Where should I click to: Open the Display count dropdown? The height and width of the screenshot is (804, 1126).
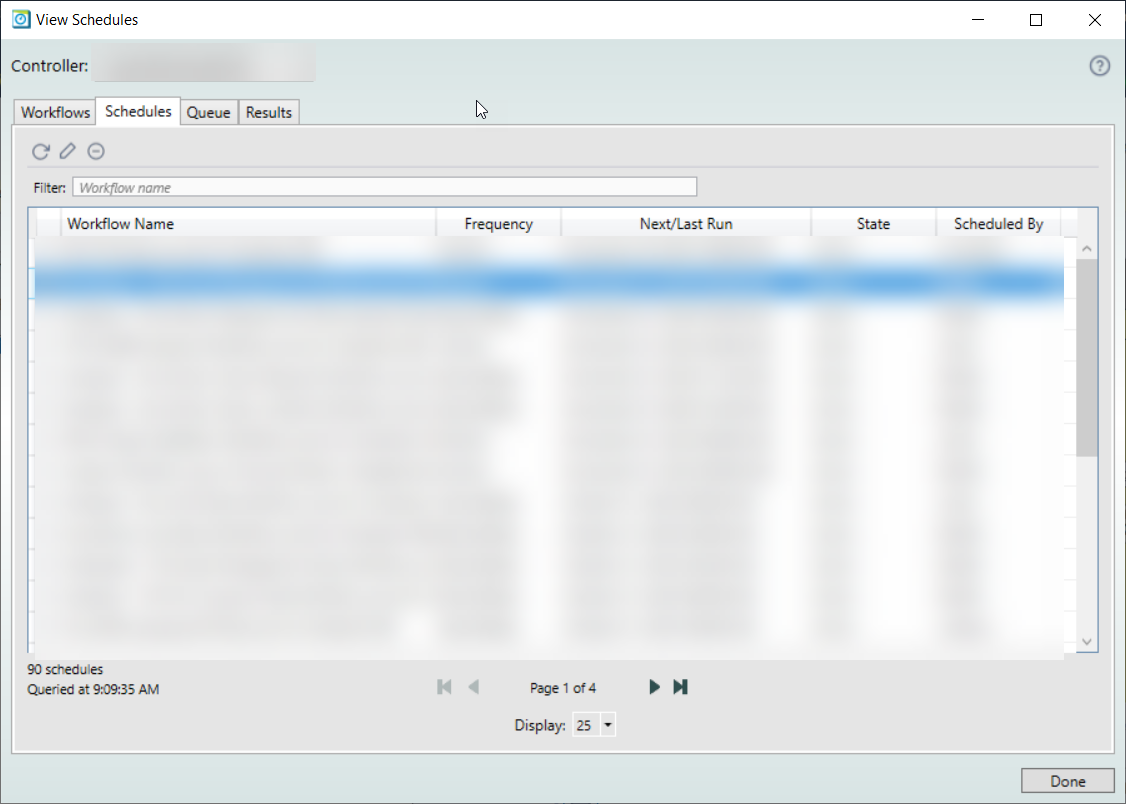[607, 724]
